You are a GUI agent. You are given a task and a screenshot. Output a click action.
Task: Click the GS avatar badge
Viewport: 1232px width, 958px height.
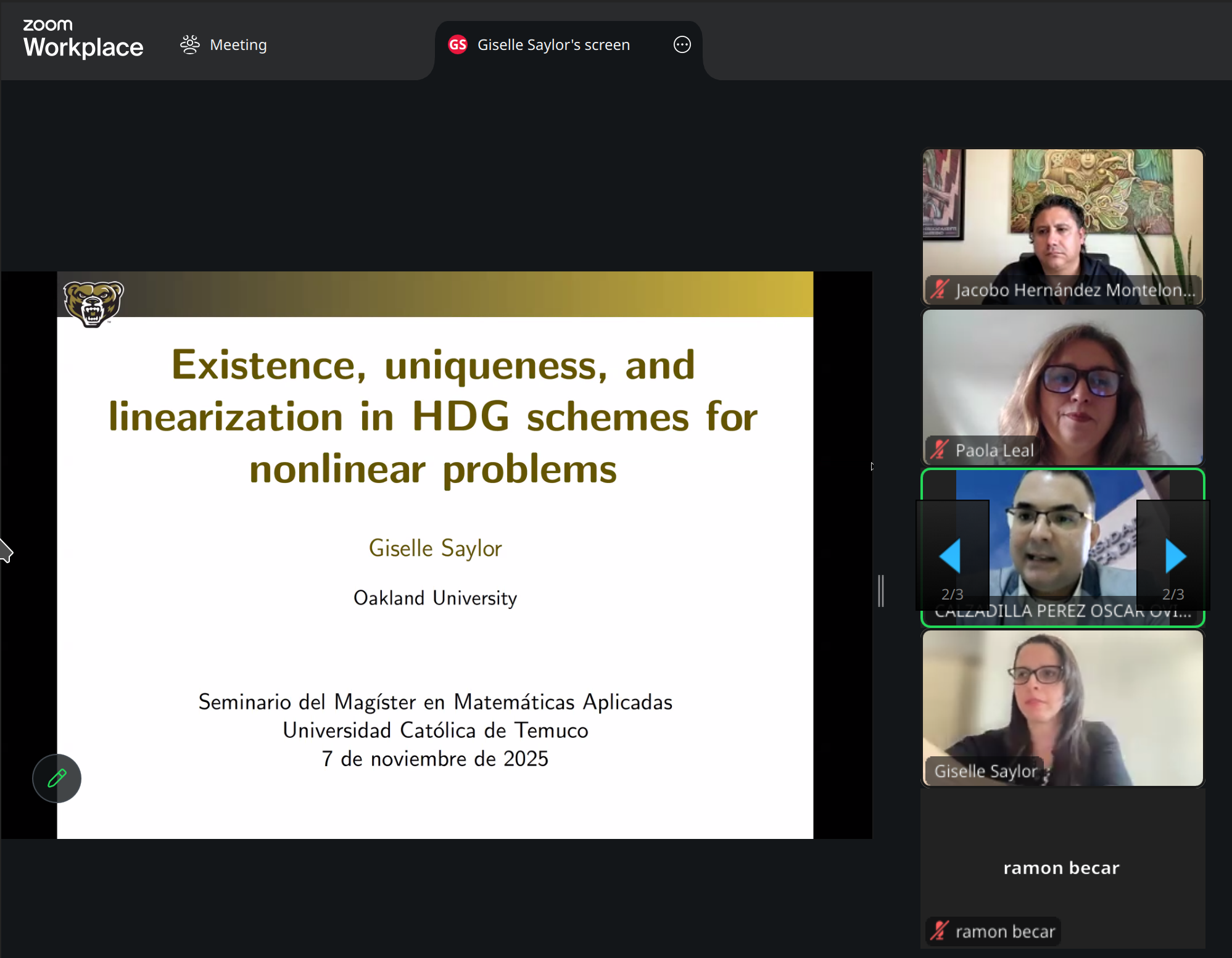[457, 44]
